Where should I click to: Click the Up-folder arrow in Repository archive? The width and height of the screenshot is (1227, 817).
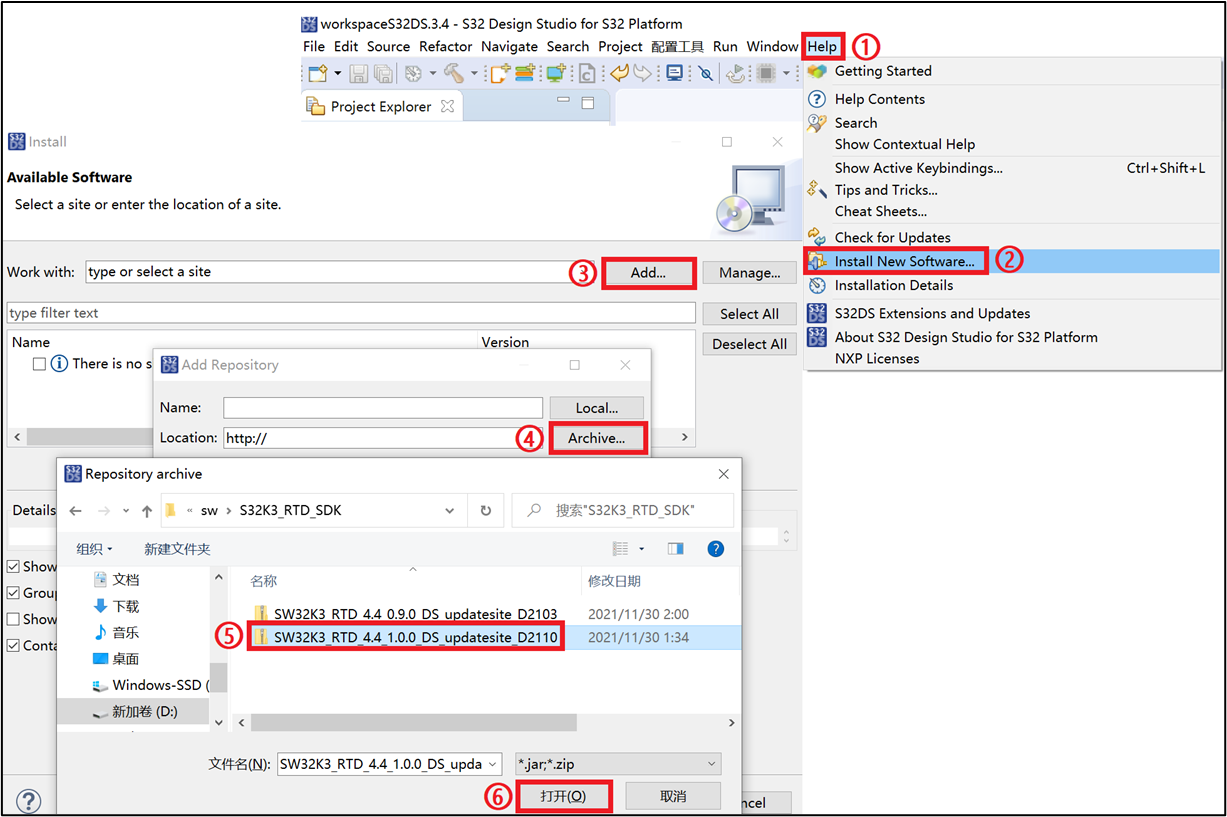(x=147, y=511)
